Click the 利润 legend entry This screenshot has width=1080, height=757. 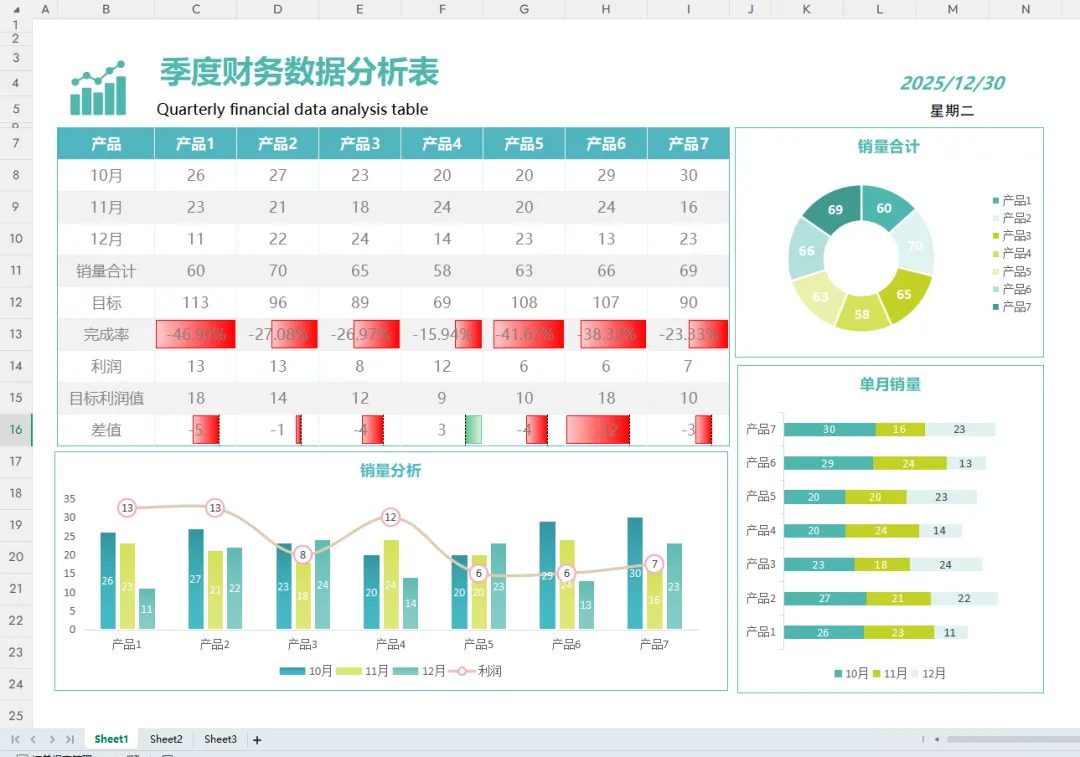[x=475, y=671]
